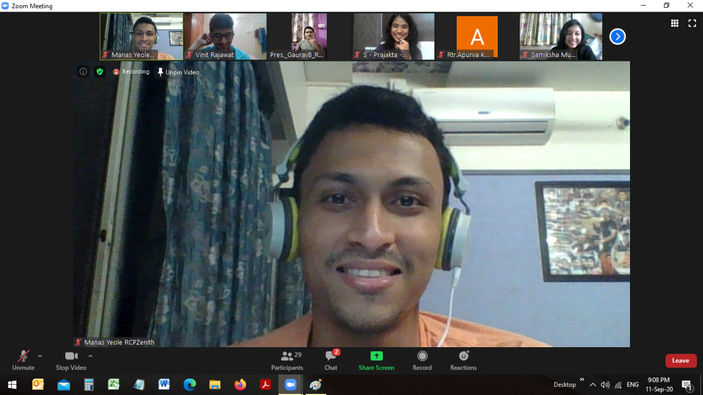Unpin the pinned video

(x=178, y=72)
